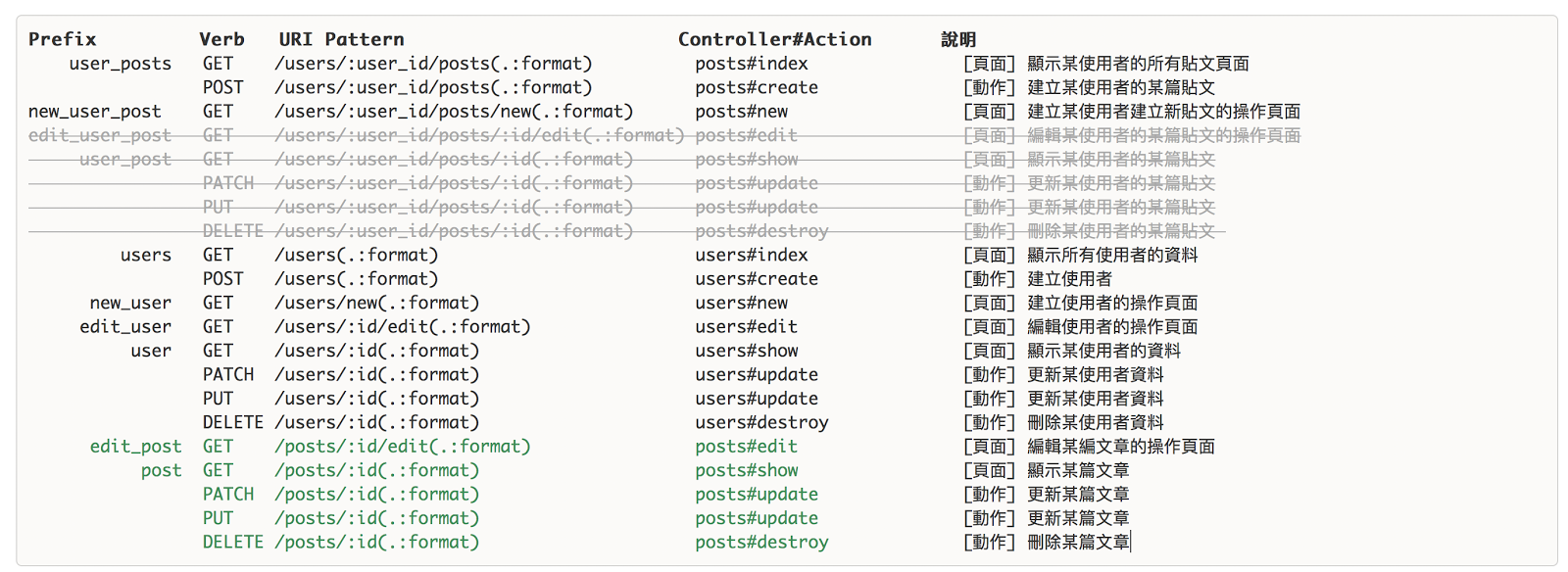Click the 說明 column header
The width and height of the screenshot is (1568, 572).
(x=957, y=39)
